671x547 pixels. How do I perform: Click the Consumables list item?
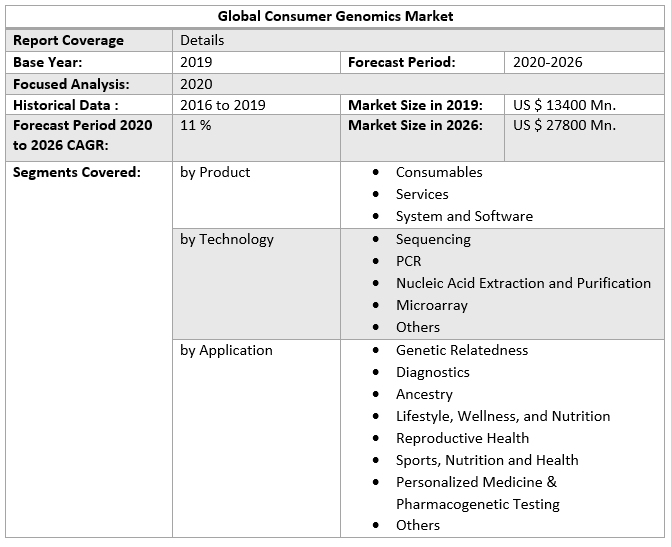coord(439,172)
